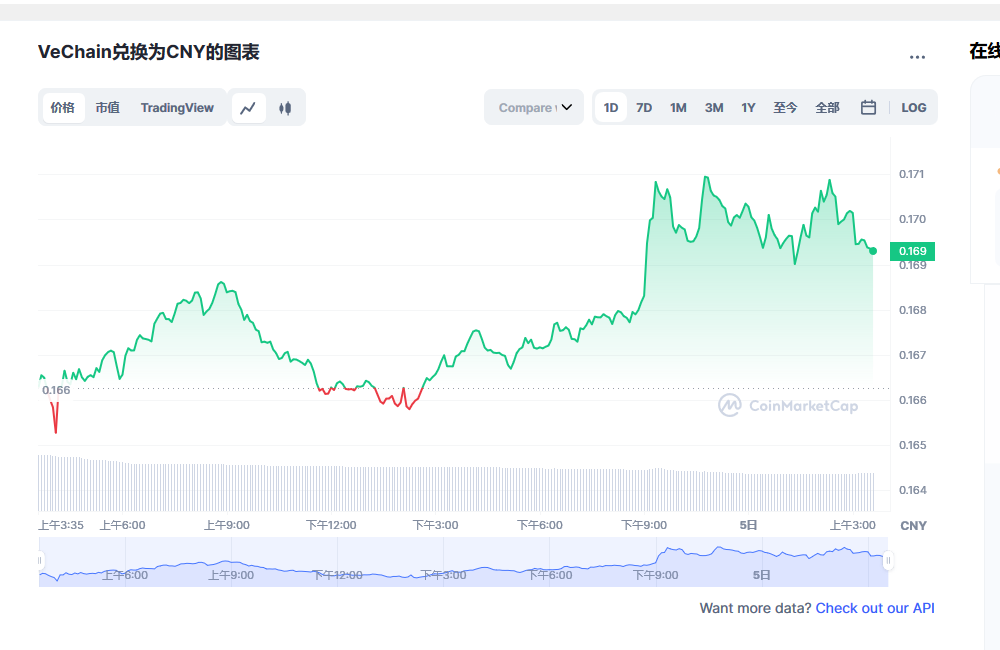Click the 下午12:00 time axis label
This screenshot has width=1000, height=650.
pyautogui.click(x=331, y=525)
